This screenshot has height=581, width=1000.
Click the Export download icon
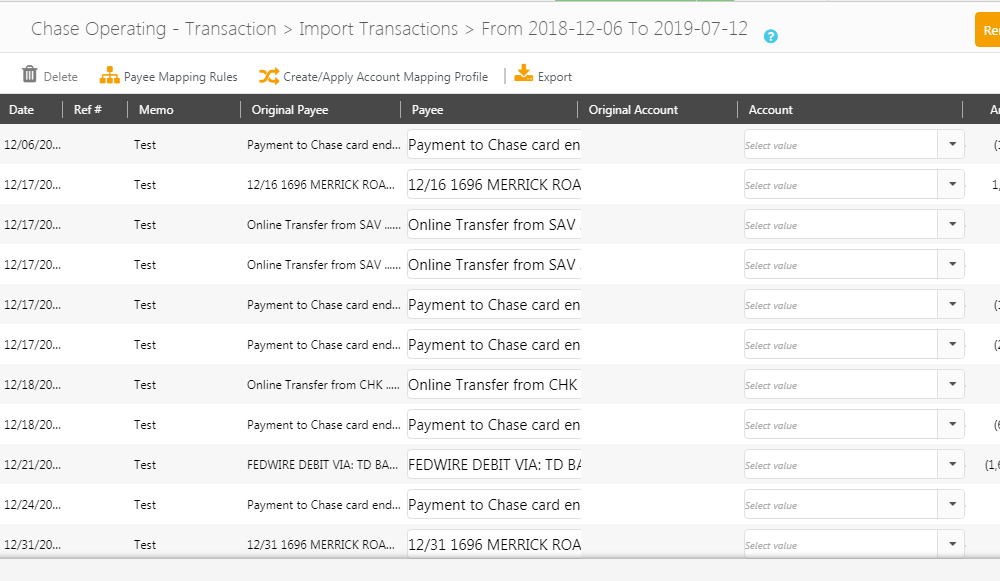[x=524, y=74]
